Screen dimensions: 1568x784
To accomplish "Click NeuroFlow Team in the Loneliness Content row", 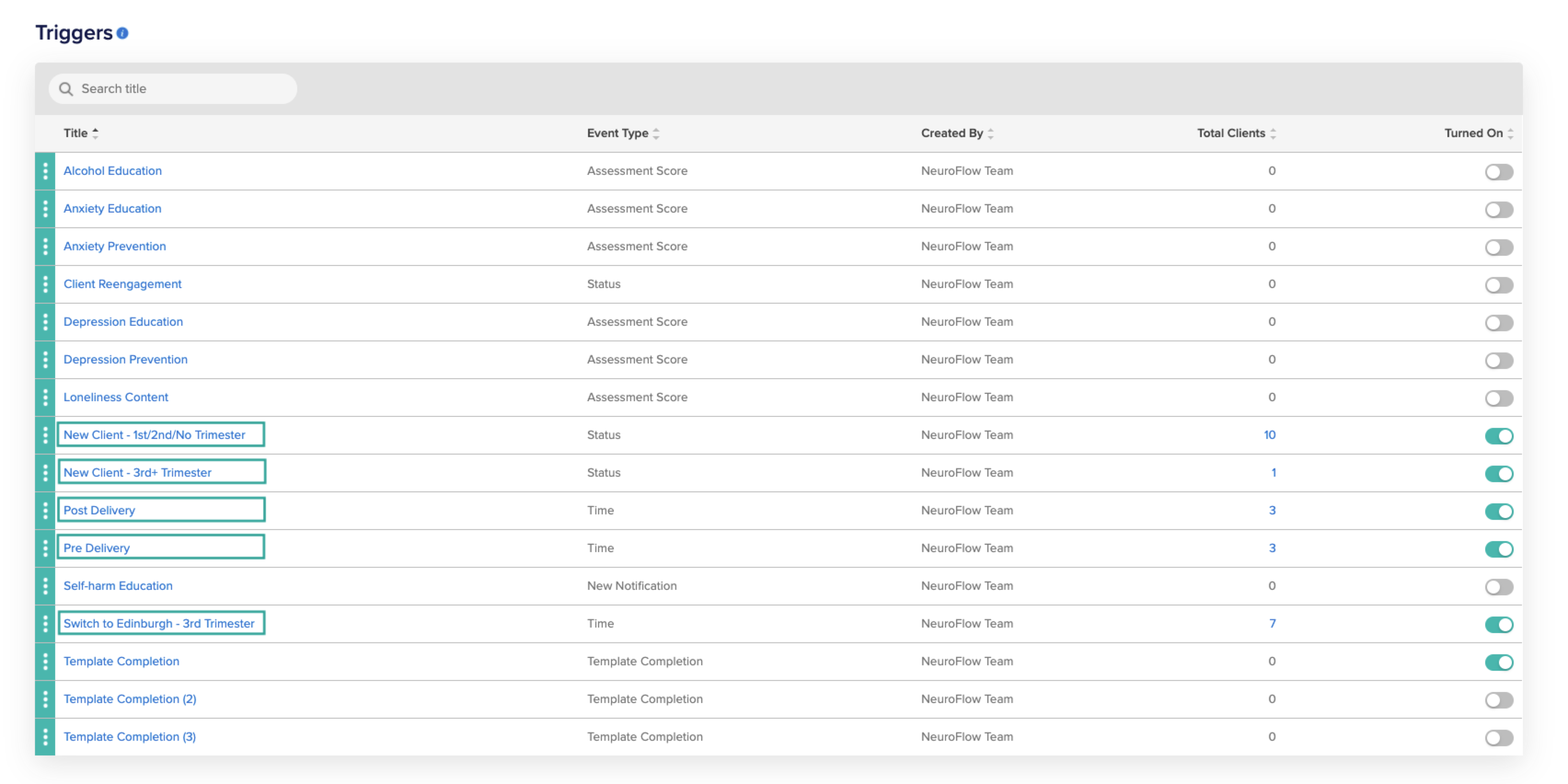I will tap(967, 398).
